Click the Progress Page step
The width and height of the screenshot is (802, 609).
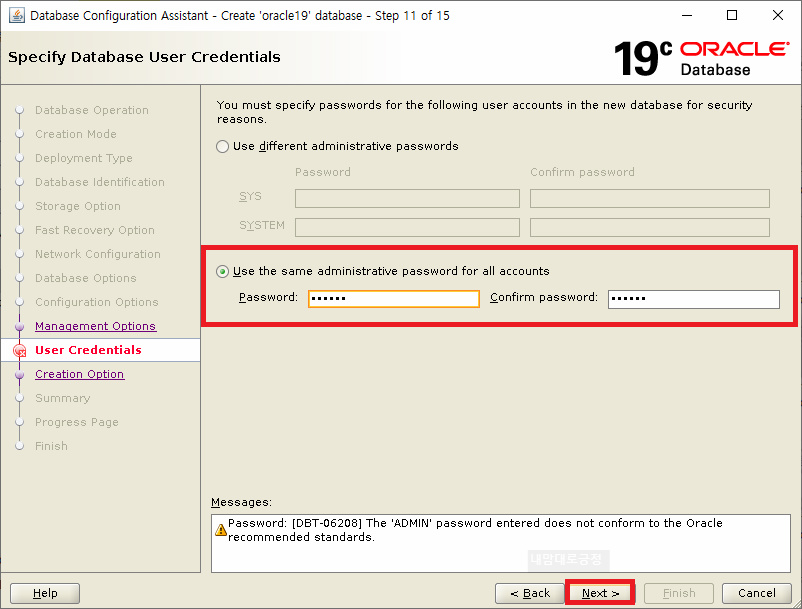tap(77, 422)
